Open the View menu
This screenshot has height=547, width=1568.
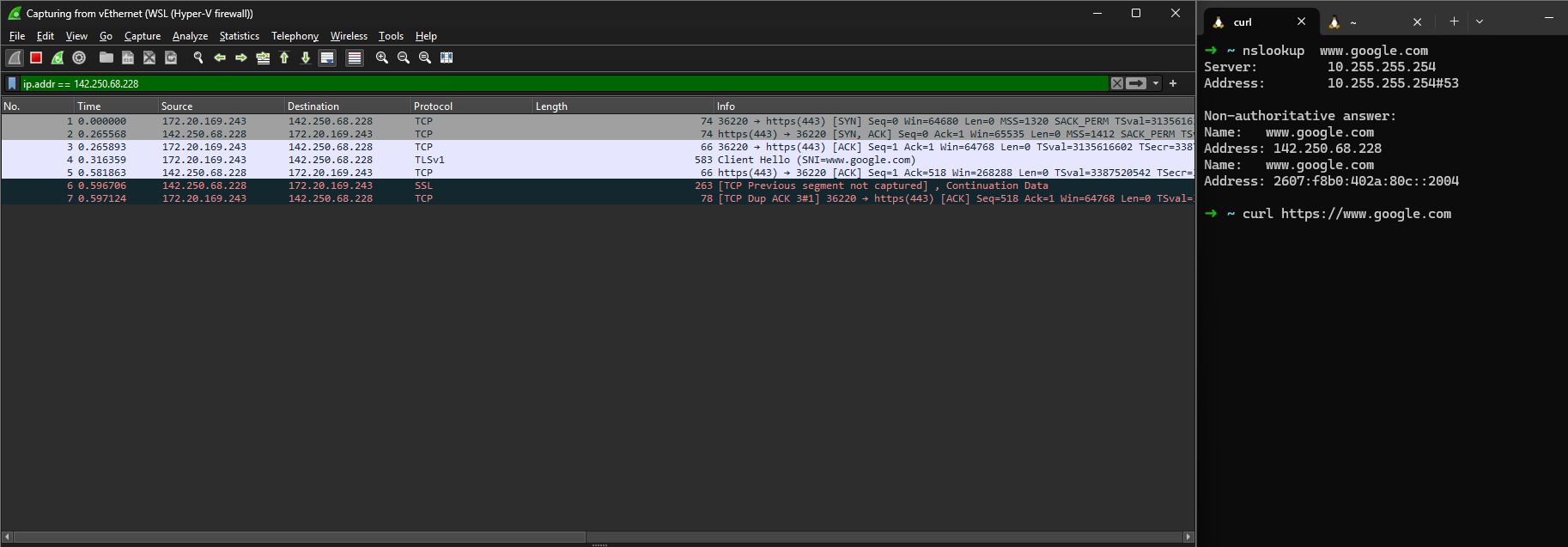point(76,36)
